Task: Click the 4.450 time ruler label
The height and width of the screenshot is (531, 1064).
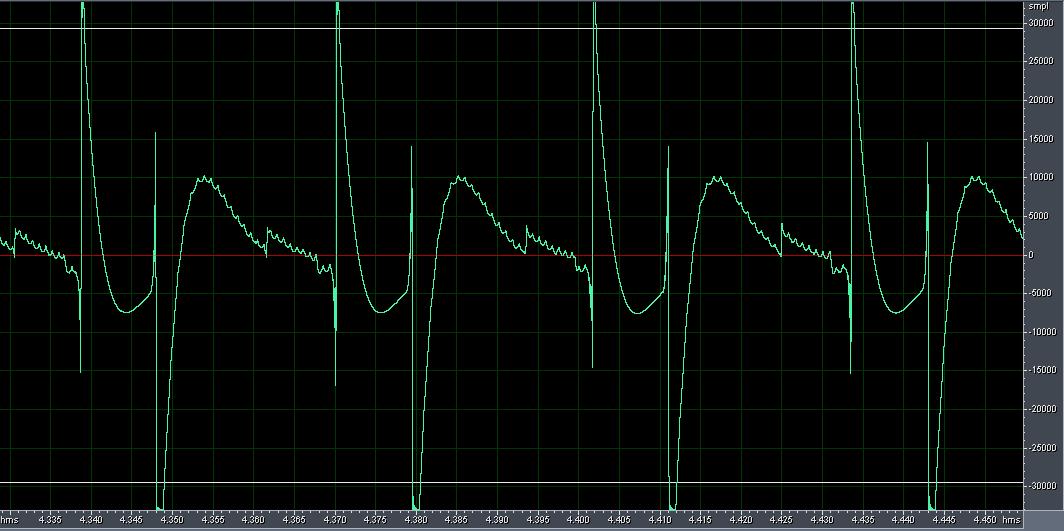Action: pos(986,520)
